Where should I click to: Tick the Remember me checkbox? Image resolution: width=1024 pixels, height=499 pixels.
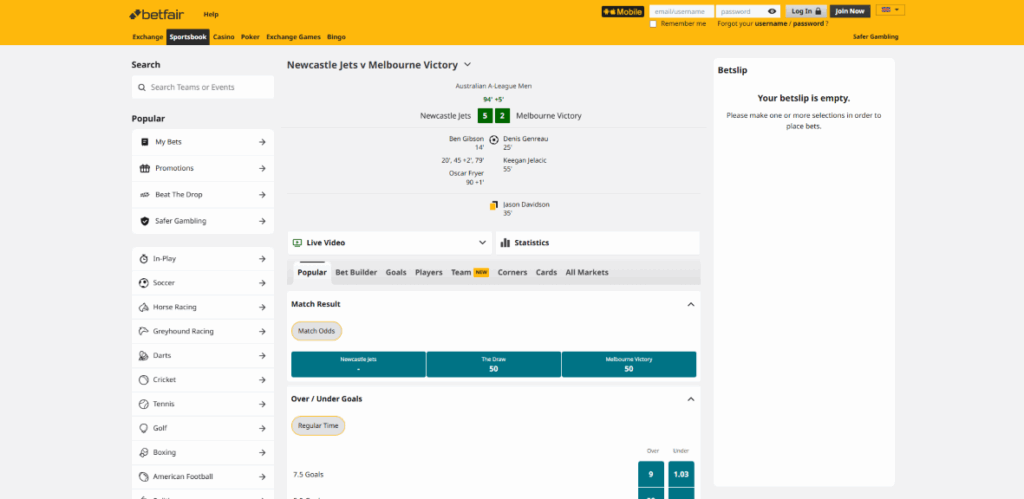click(x=653, y=24)
